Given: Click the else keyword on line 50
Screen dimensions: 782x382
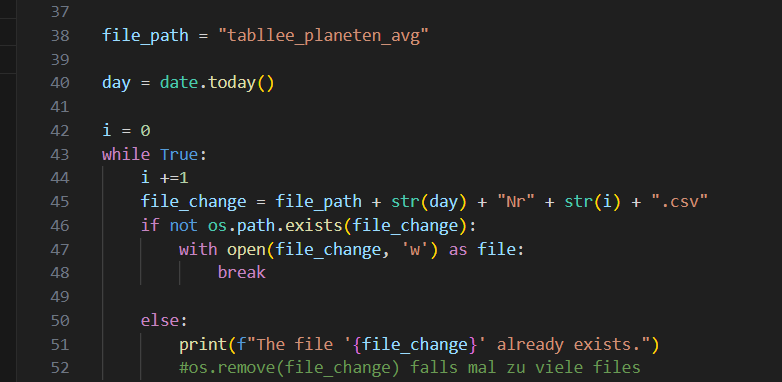Looking at the screenshot, I should tap(160, 320).
